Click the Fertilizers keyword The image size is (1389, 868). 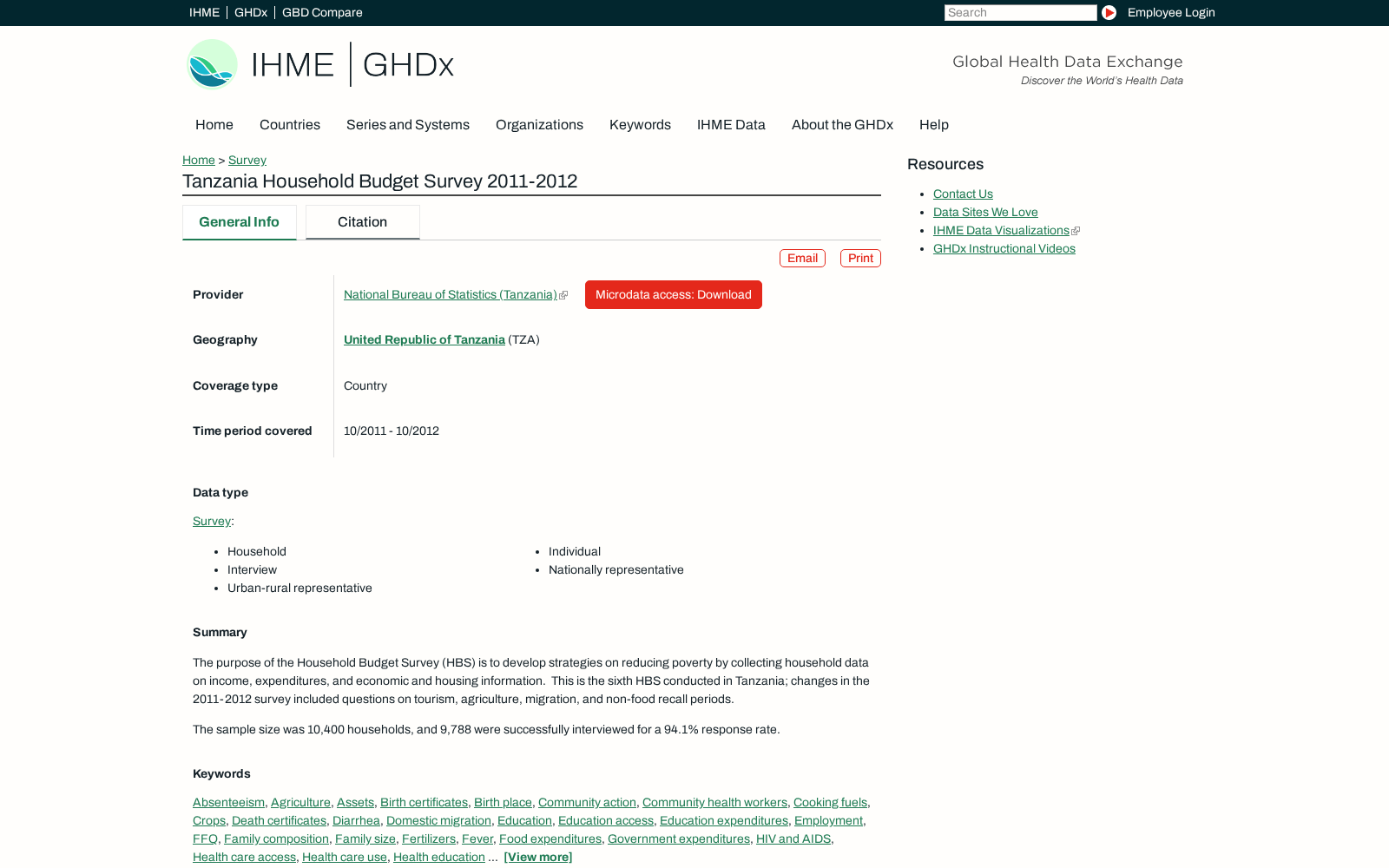click(429, 839)
